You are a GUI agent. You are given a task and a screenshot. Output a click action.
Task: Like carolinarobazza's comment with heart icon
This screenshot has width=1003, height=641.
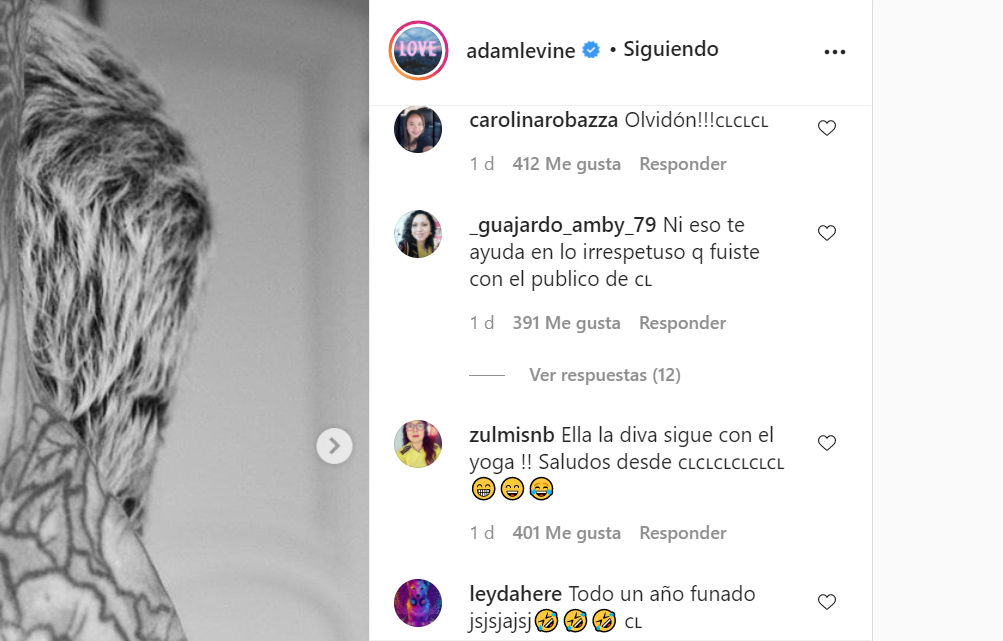point(827,128)
